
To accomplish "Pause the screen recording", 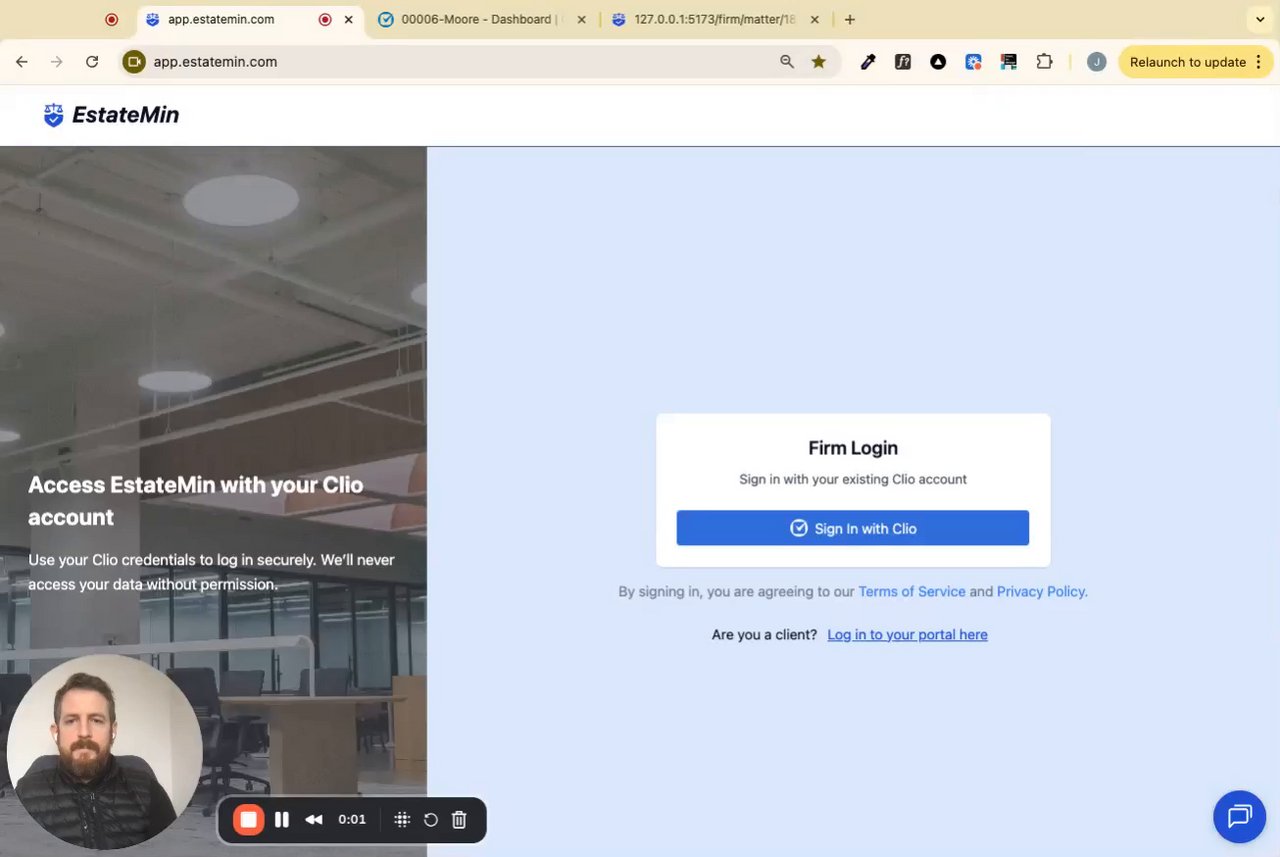I will (282, 820).
